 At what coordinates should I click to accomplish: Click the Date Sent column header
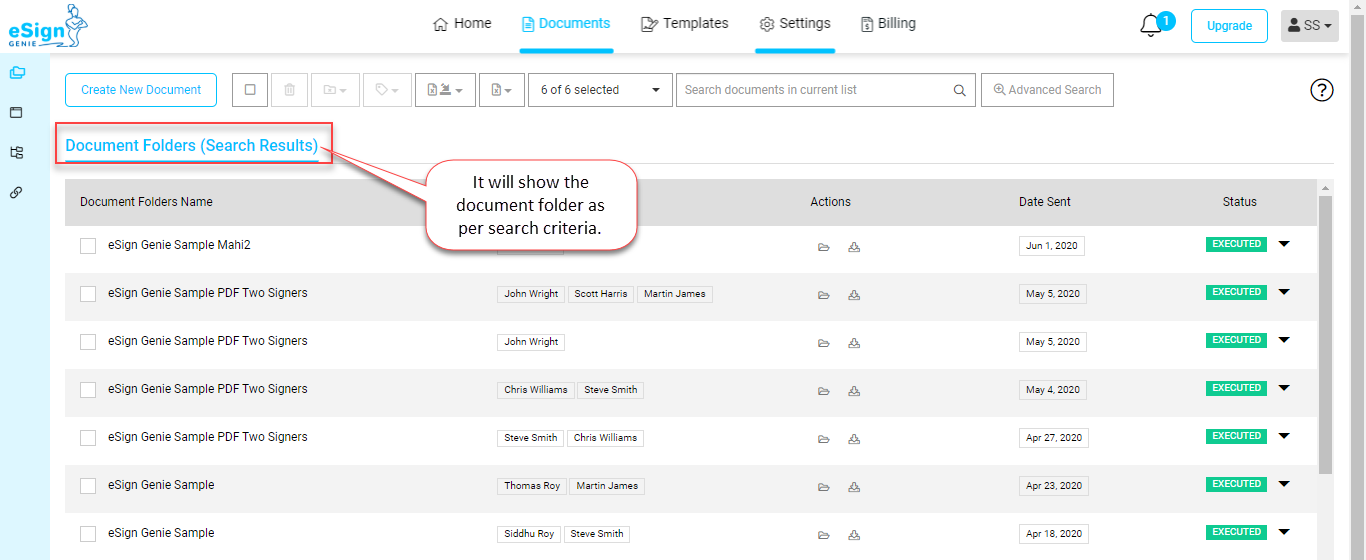click(x=1045, y=202)
